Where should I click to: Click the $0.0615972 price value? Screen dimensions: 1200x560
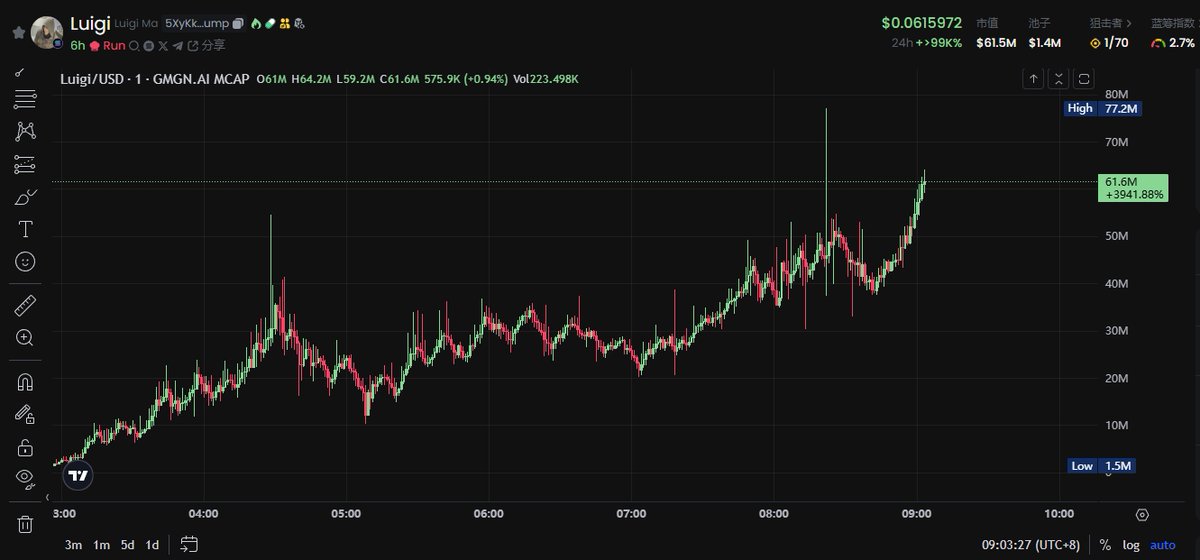click(921, 22)
